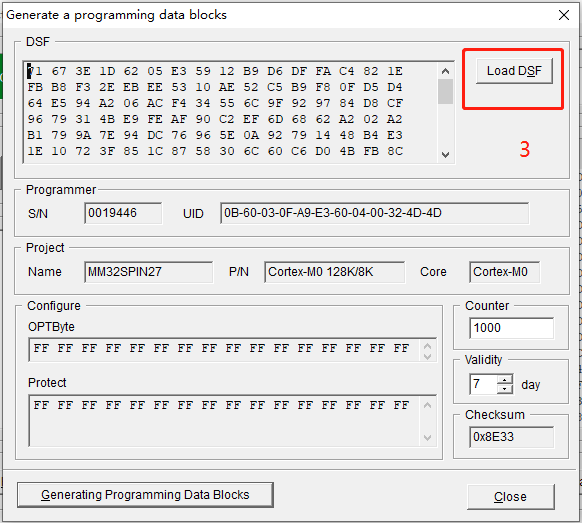This screenshot has width=582, height=523.
Task: Click the P/N field Cortex-M0 128K/8K
Action: (x=334, y=272)
